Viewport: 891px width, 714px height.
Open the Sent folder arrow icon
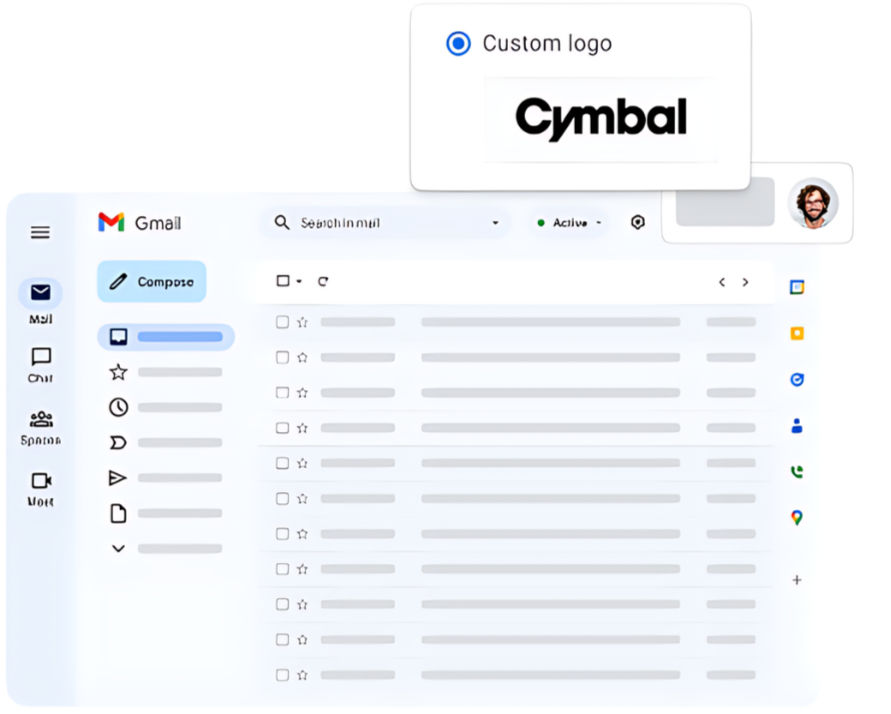point(117,478)
